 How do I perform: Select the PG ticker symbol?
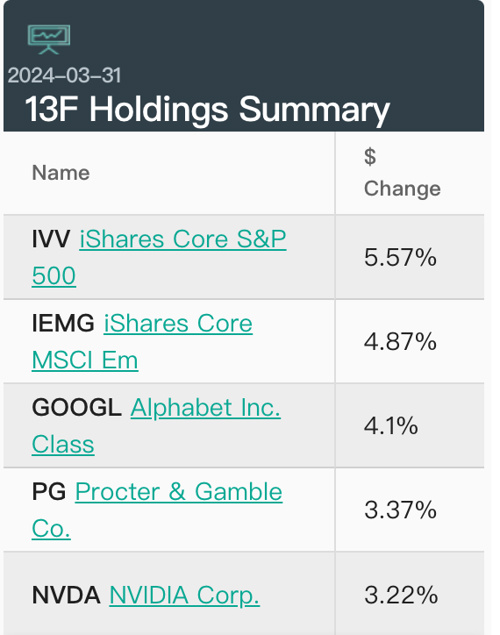click(49, 492)
